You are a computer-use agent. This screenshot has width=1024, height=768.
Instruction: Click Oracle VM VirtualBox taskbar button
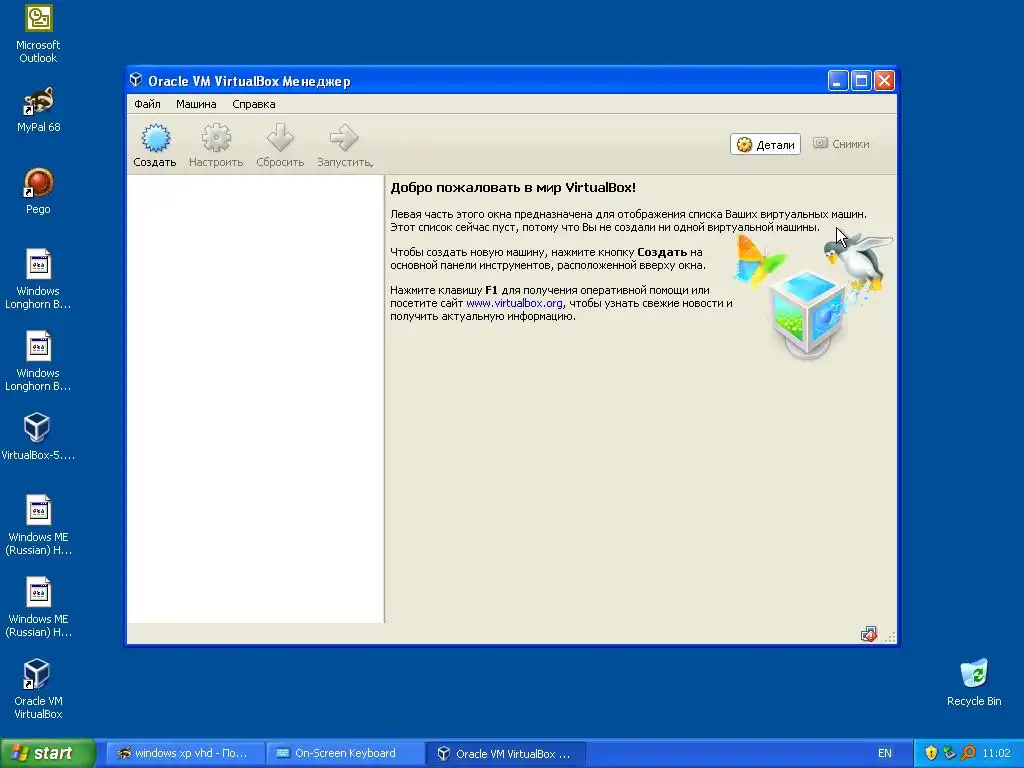[x=505, y=753]
